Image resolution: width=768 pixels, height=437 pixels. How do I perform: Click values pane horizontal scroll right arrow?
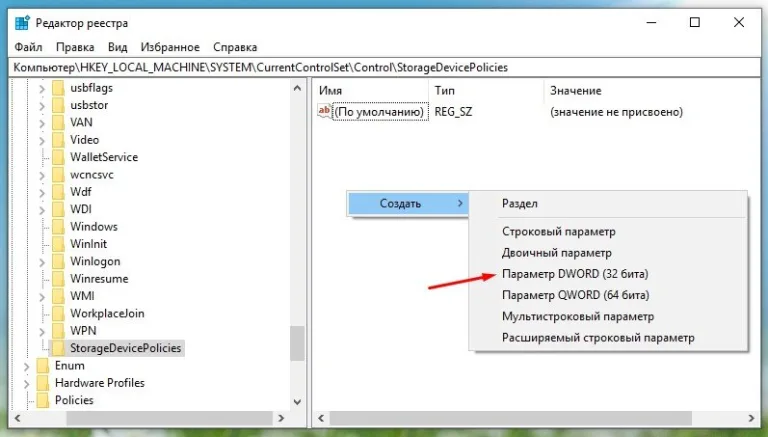click(751, 418)
